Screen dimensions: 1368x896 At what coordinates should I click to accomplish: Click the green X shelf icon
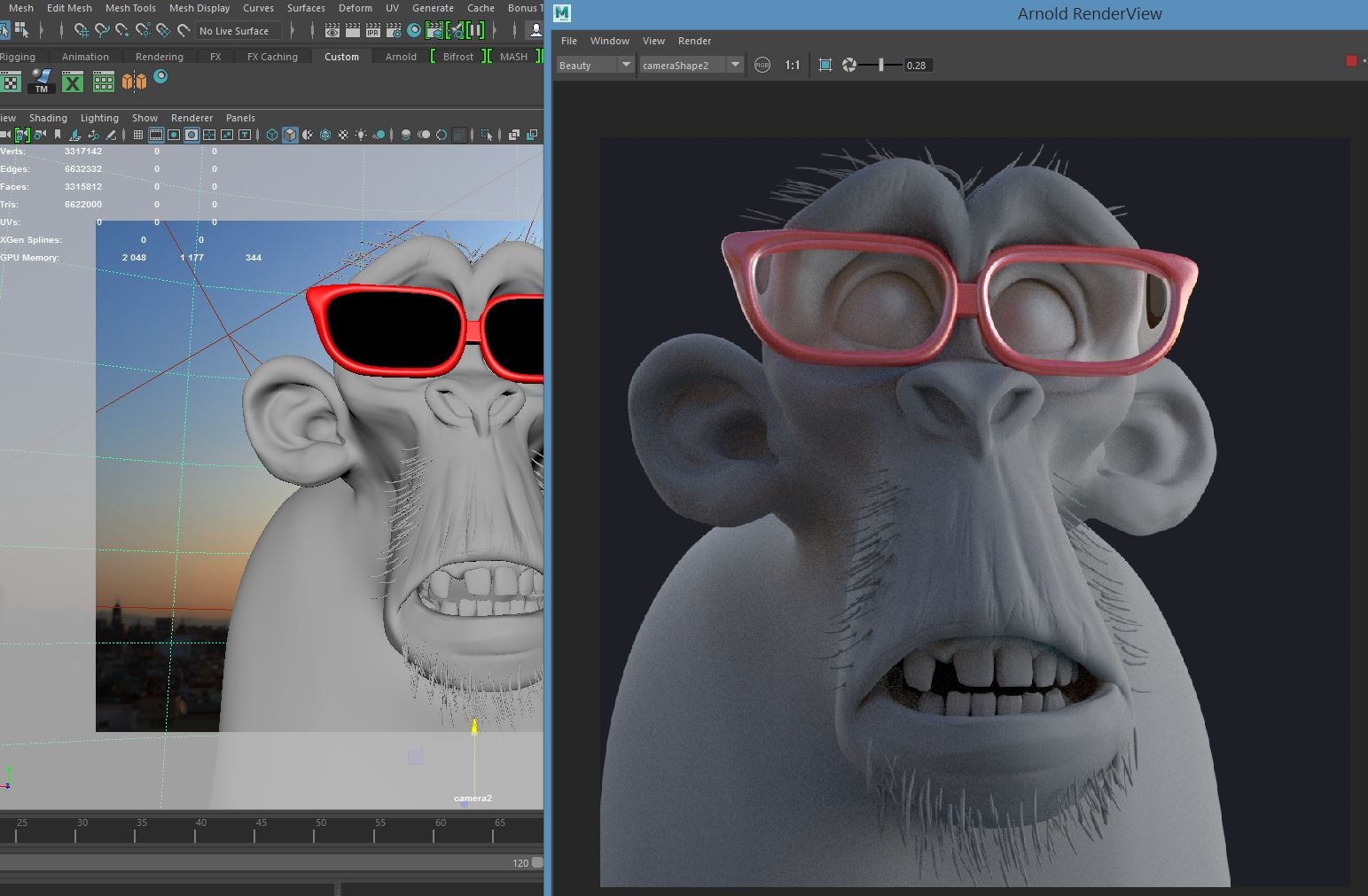[x=73, y=82]
